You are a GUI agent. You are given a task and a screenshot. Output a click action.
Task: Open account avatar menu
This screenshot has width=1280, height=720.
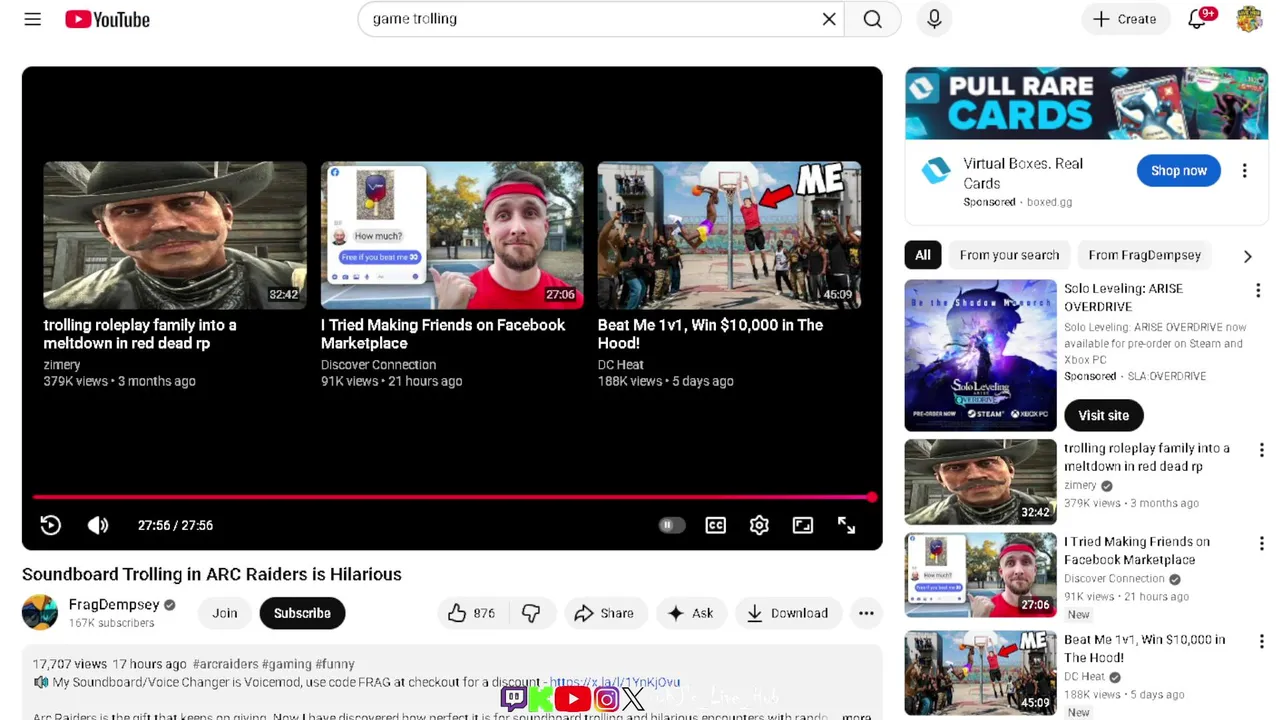[1249, 19]
